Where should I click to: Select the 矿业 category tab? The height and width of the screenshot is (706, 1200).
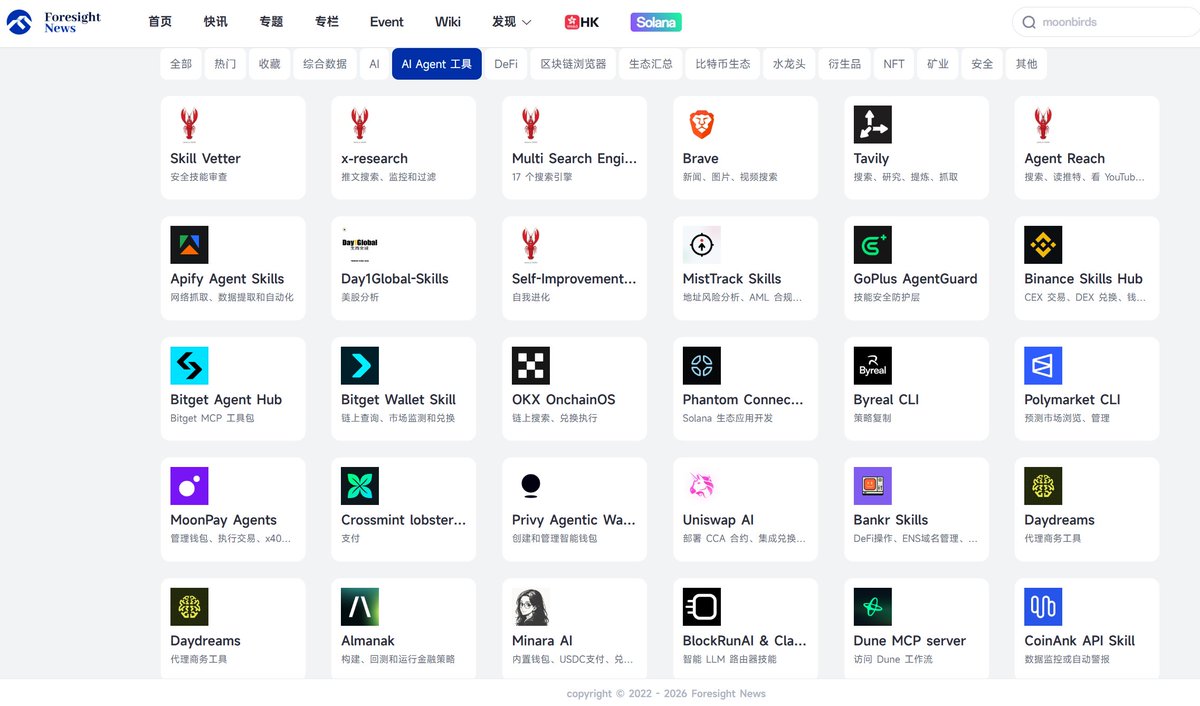(x=938, y=64)
